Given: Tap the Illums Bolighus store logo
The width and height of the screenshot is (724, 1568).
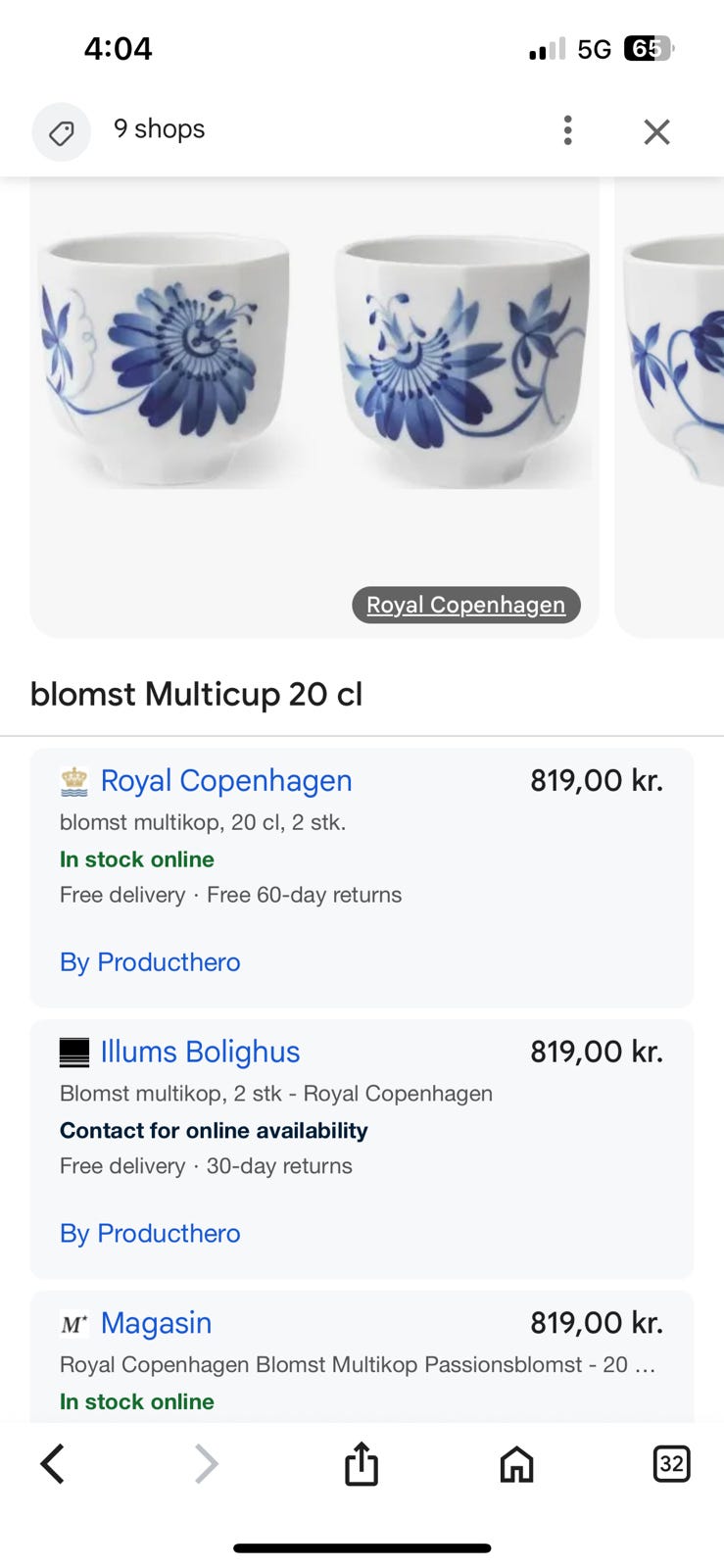Looking at the screenshot, I should click(74, 1053).
